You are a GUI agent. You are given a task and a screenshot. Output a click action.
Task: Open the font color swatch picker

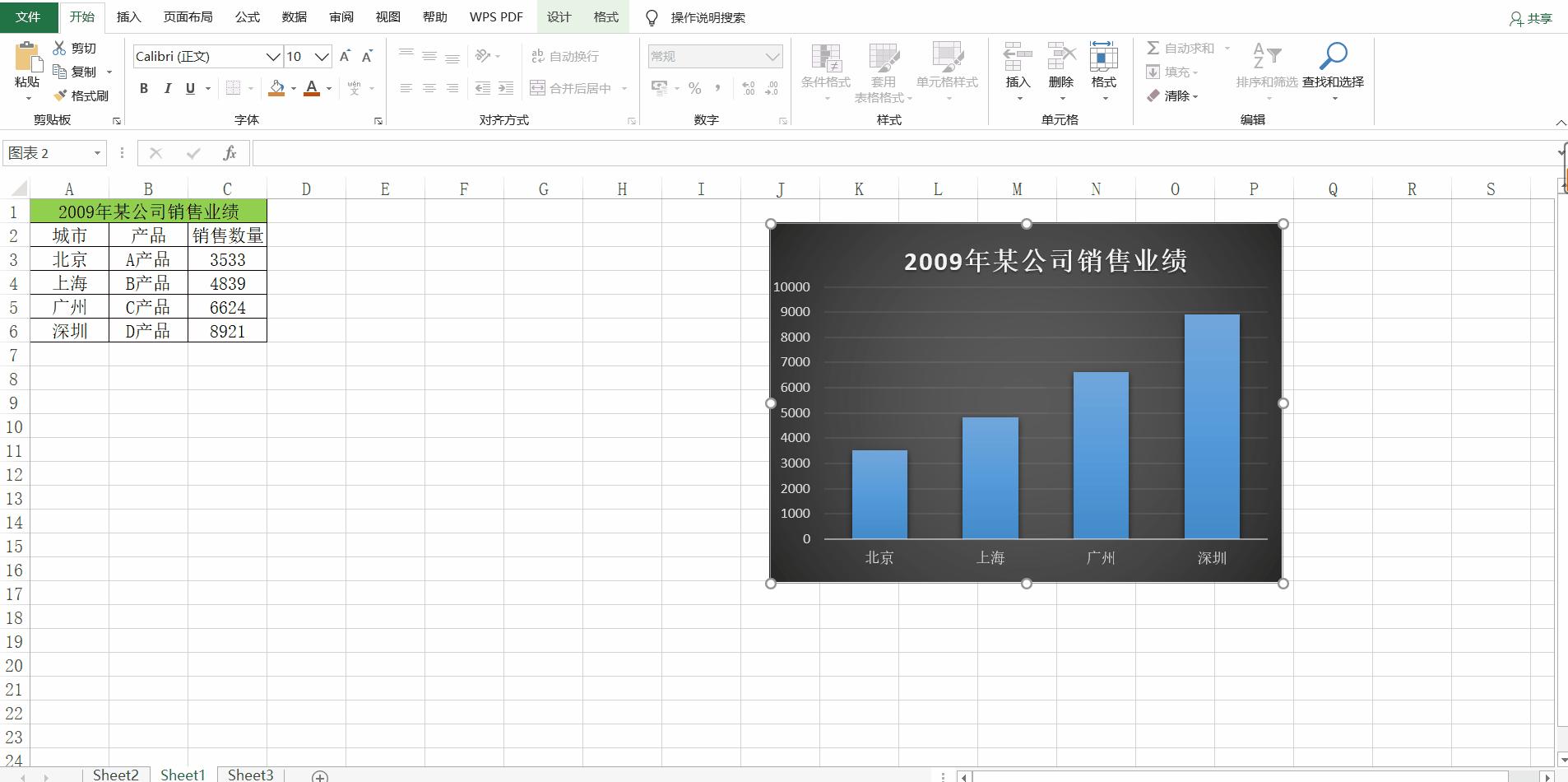(328, 88)
